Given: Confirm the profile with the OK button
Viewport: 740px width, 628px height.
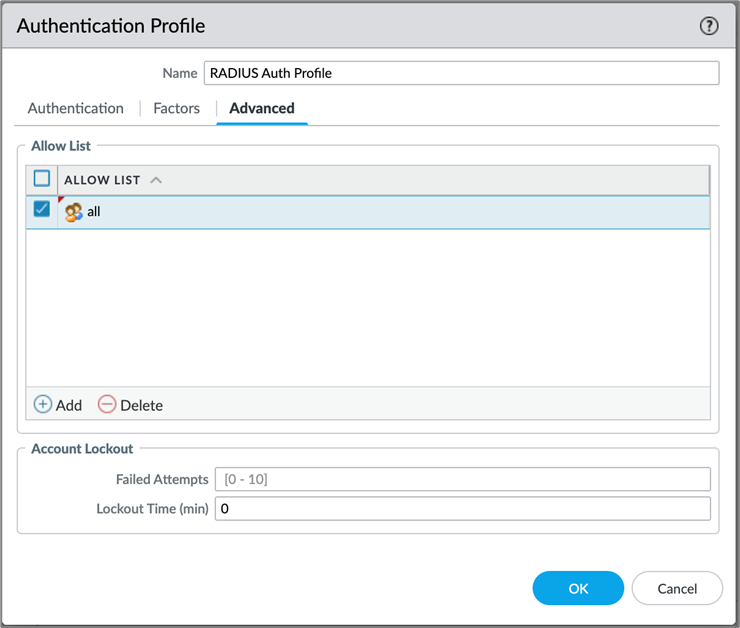Looking at the screenshot, I should pos(578,588).
